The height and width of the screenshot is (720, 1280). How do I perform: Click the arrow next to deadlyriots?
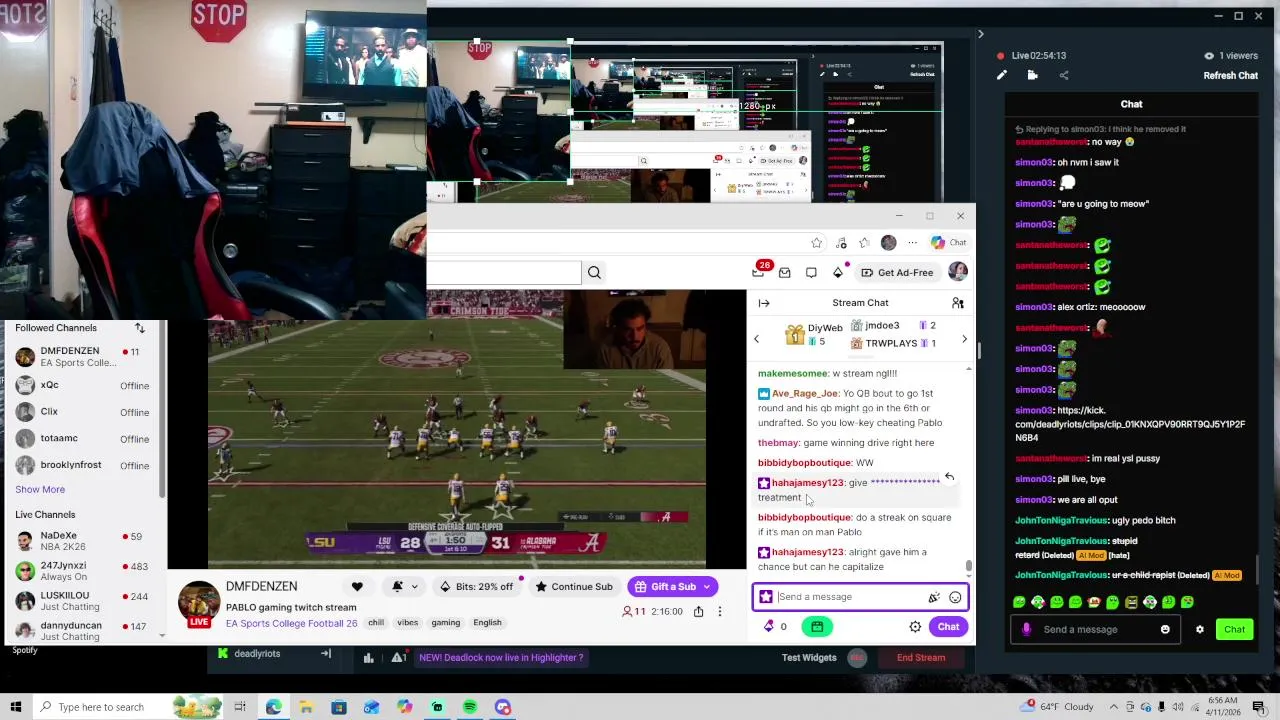pos(325,654)
